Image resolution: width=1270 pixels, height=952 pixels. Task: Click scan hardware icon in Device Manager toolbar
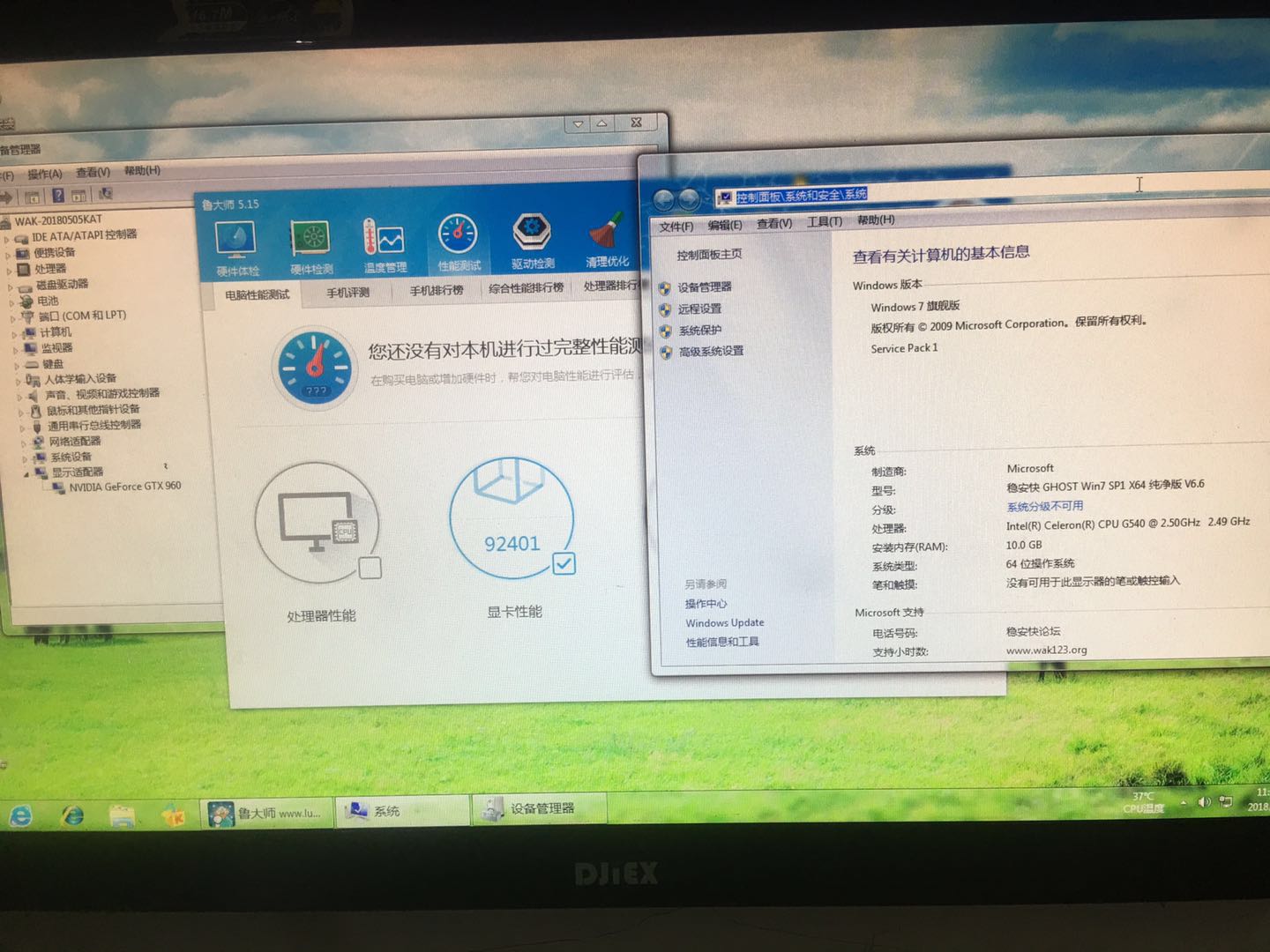(105, 193)
